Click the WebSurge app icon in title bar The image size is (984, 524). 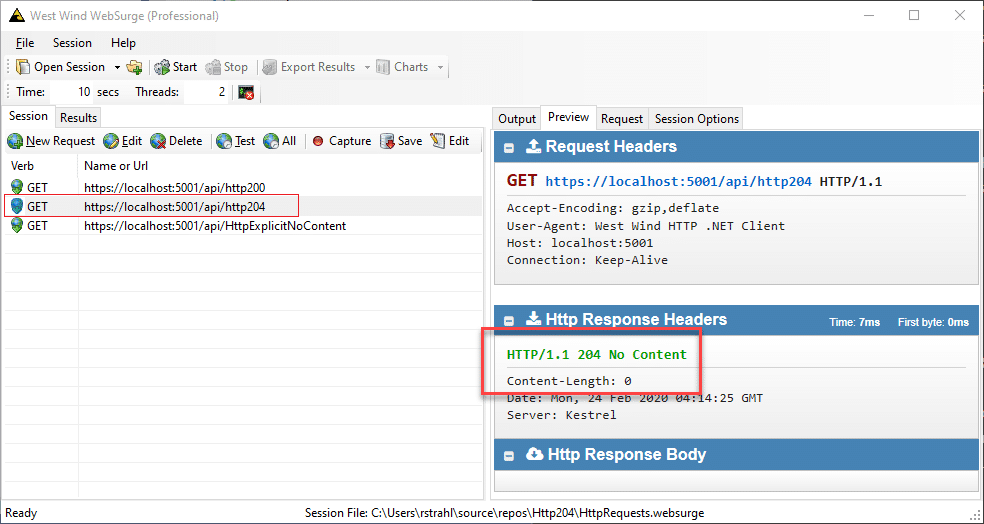point(16,16)
